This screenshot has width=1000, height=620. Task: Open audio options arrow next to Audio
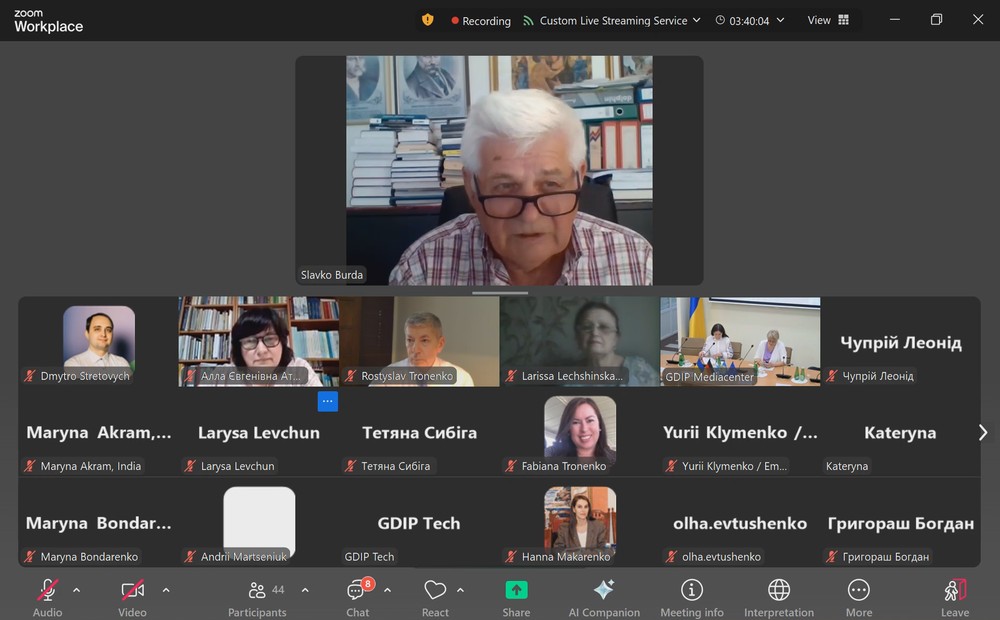pyautogui.click(x=77, y=590)
